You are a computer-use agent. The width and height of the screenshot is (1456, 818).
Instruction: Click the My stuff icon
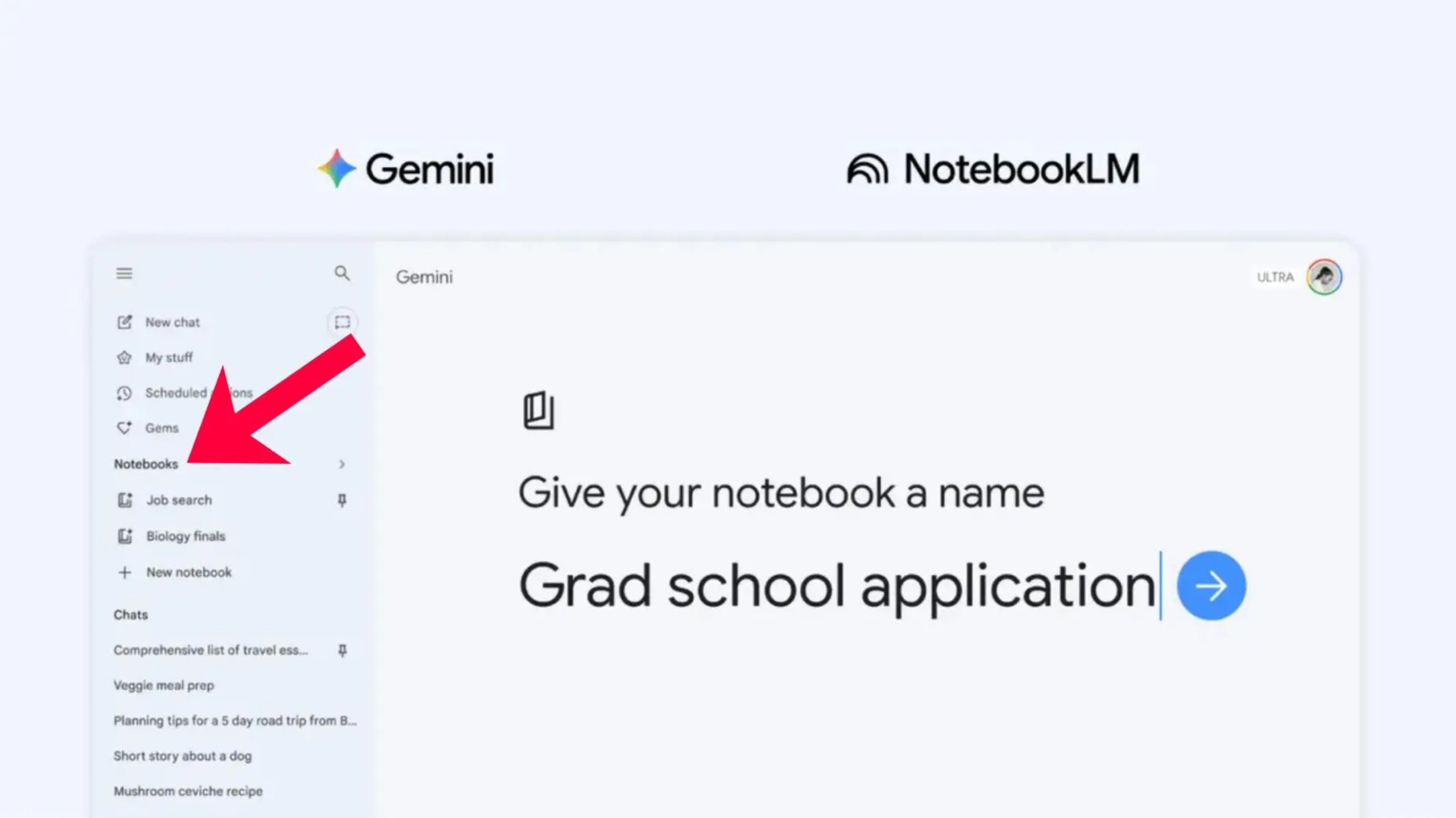(x=124, y=358)
